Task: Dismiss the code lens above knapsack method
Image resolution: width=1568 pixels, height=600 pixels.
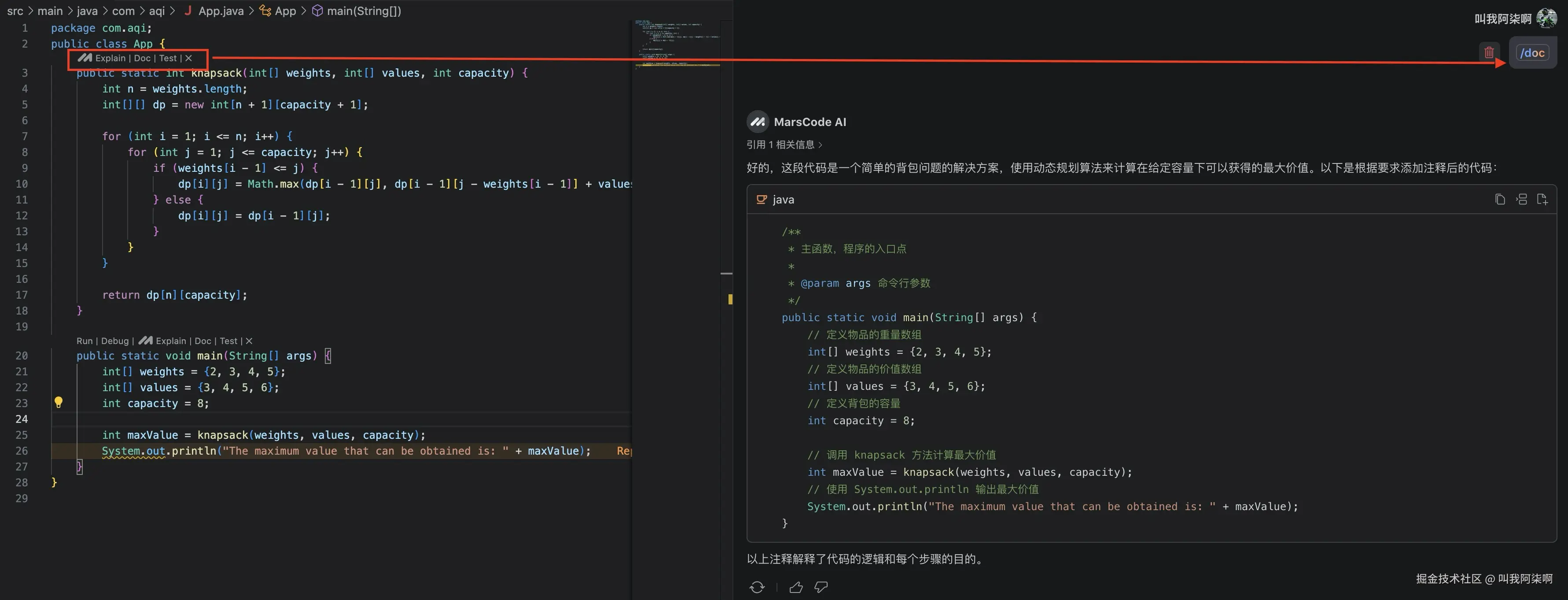Action: pyautogui.click(x=189, y=58)
